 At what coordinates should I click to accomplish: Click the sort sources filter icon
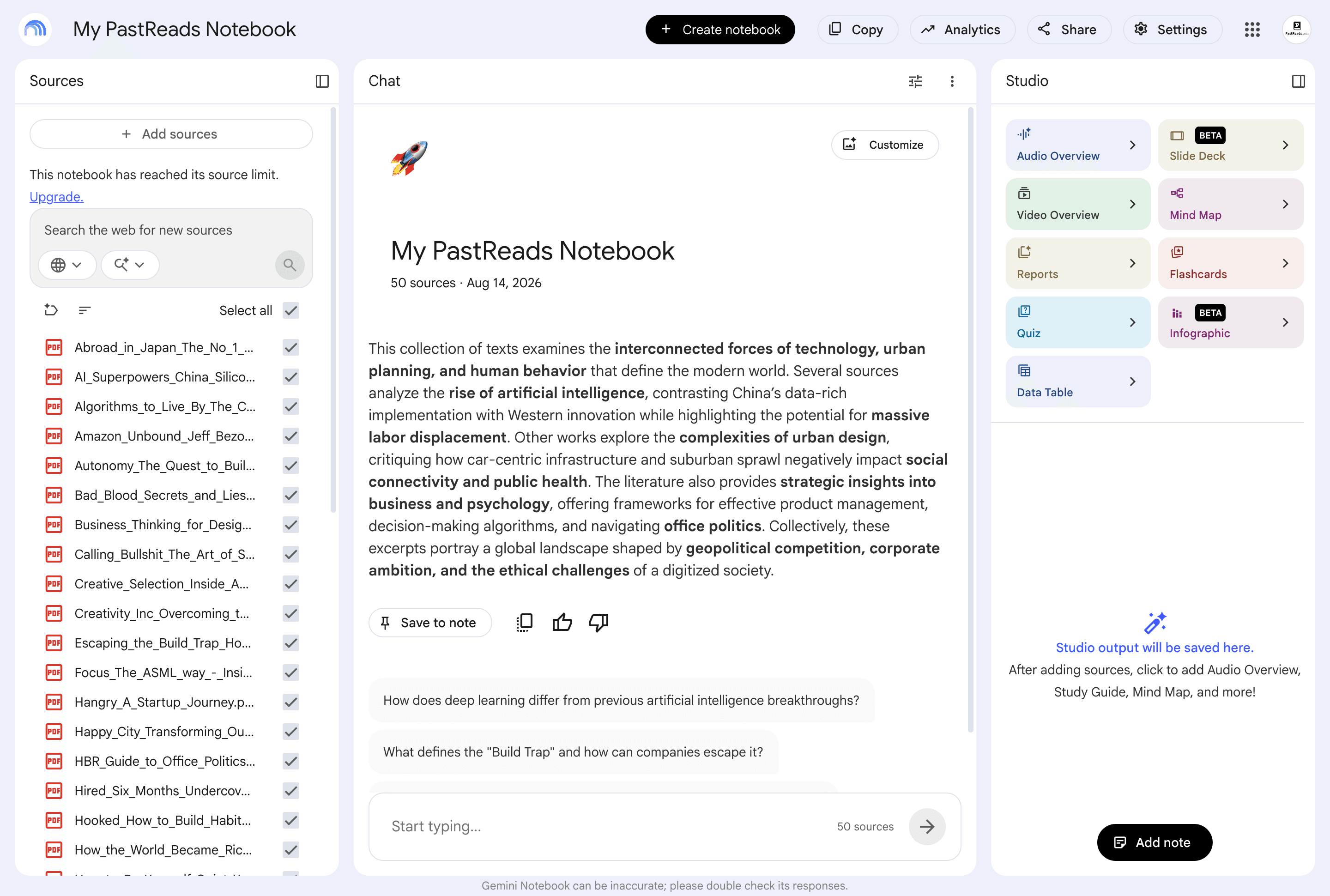[x=85, y=310]
